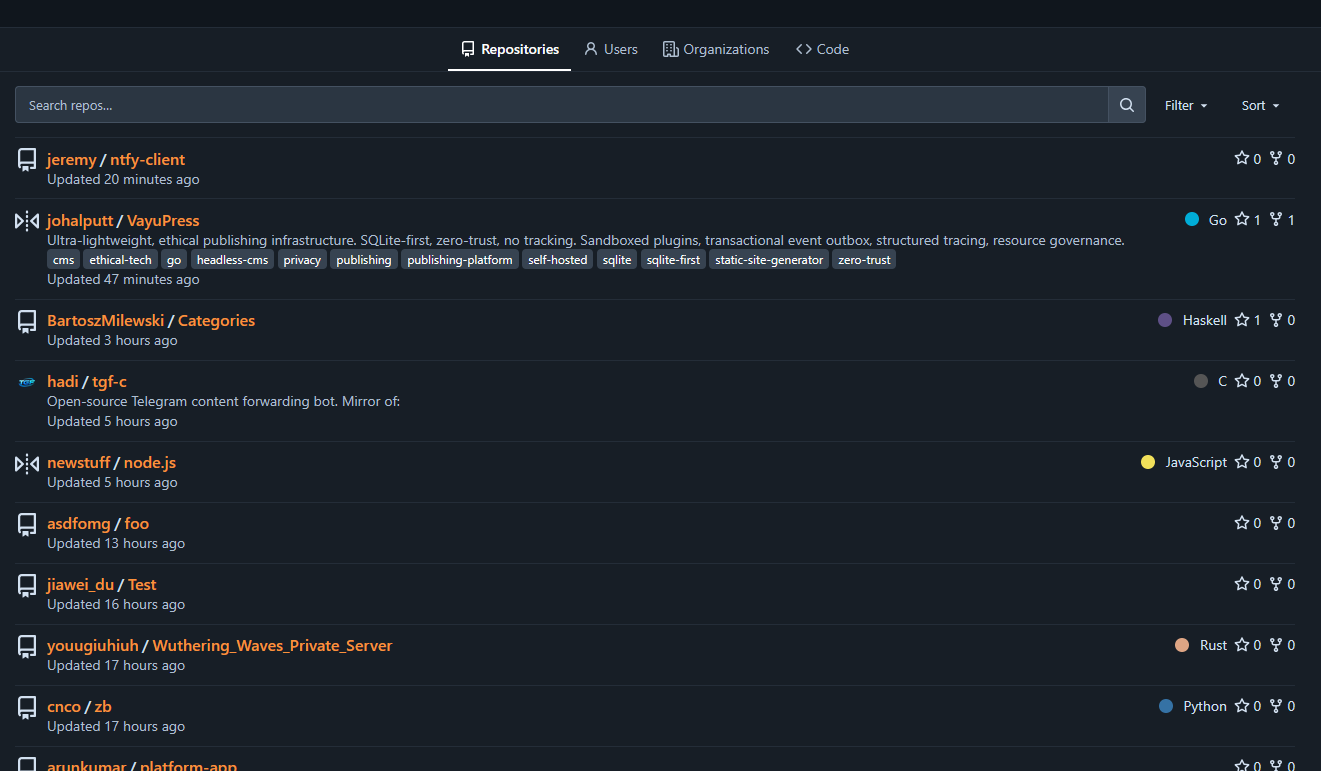Select the zero-trust topic tag

point(864,260)
